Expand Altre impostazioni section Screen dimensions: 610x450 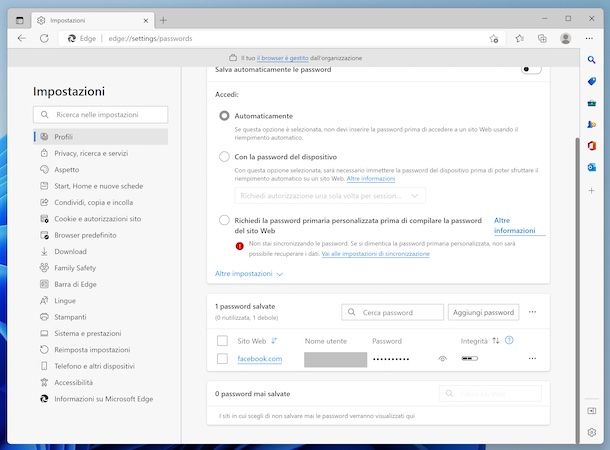249,273
